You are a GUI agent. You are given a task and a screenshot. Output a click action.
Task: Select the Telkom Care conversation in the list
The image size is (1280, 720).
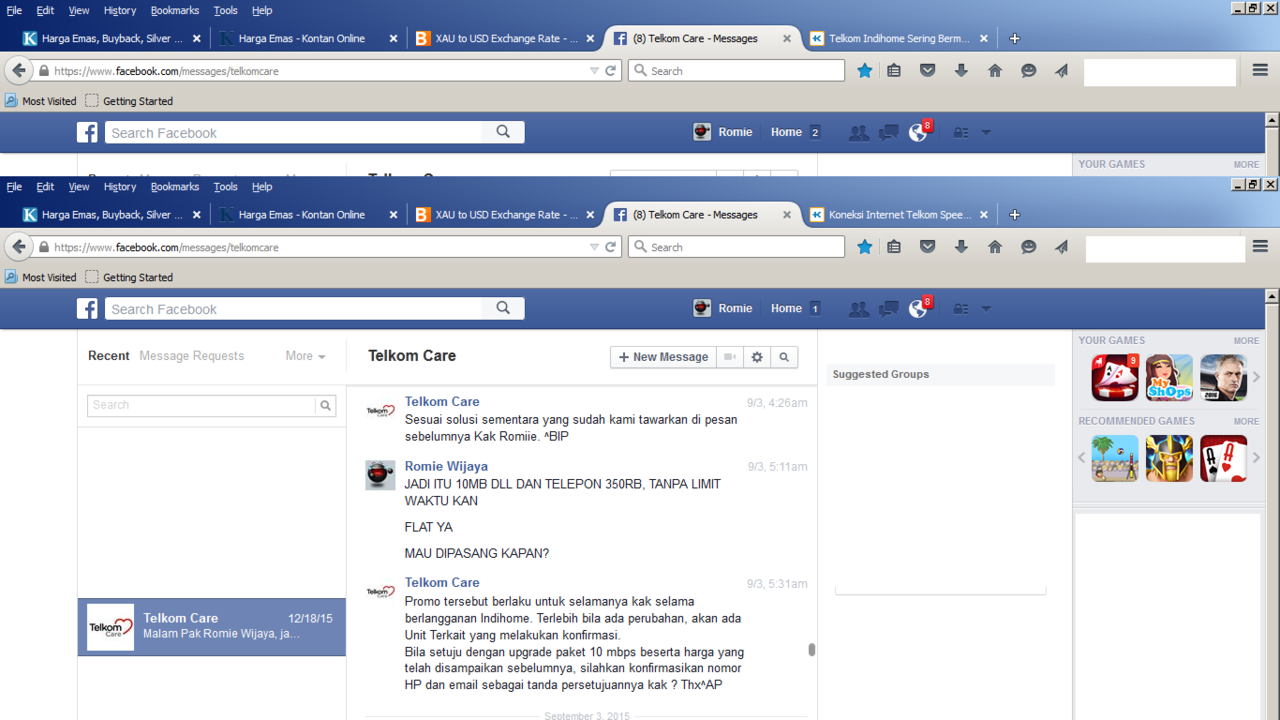212,627
